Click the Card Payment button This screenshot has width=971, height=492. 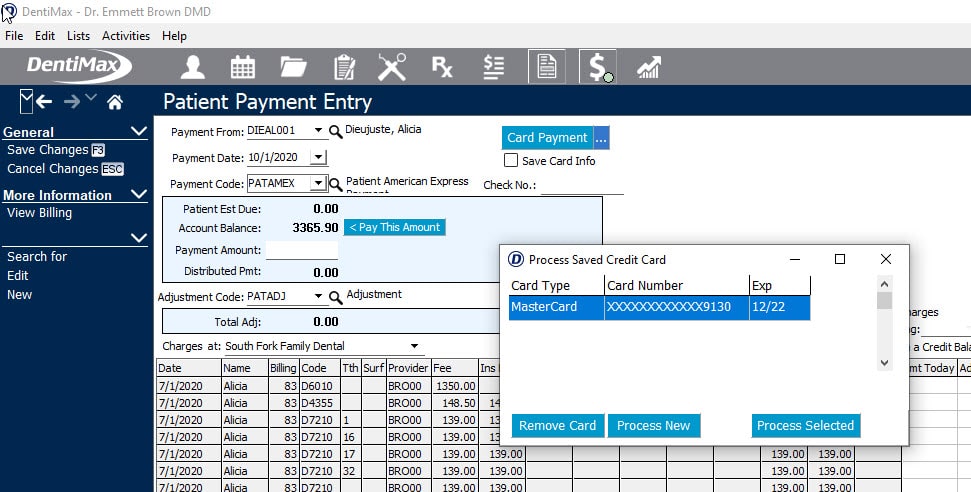(547, 138)
